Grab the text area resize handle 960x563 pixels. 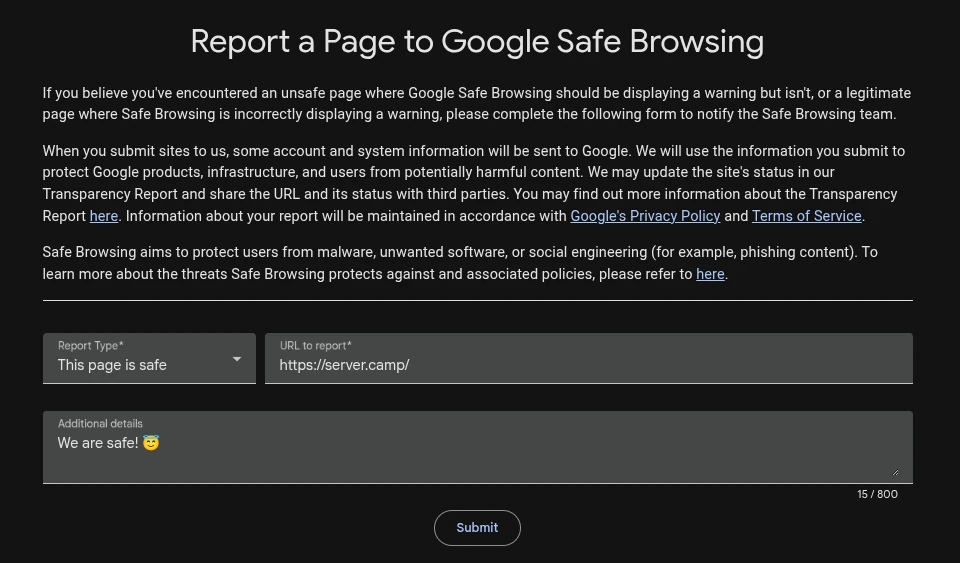[x=895, y=473]
